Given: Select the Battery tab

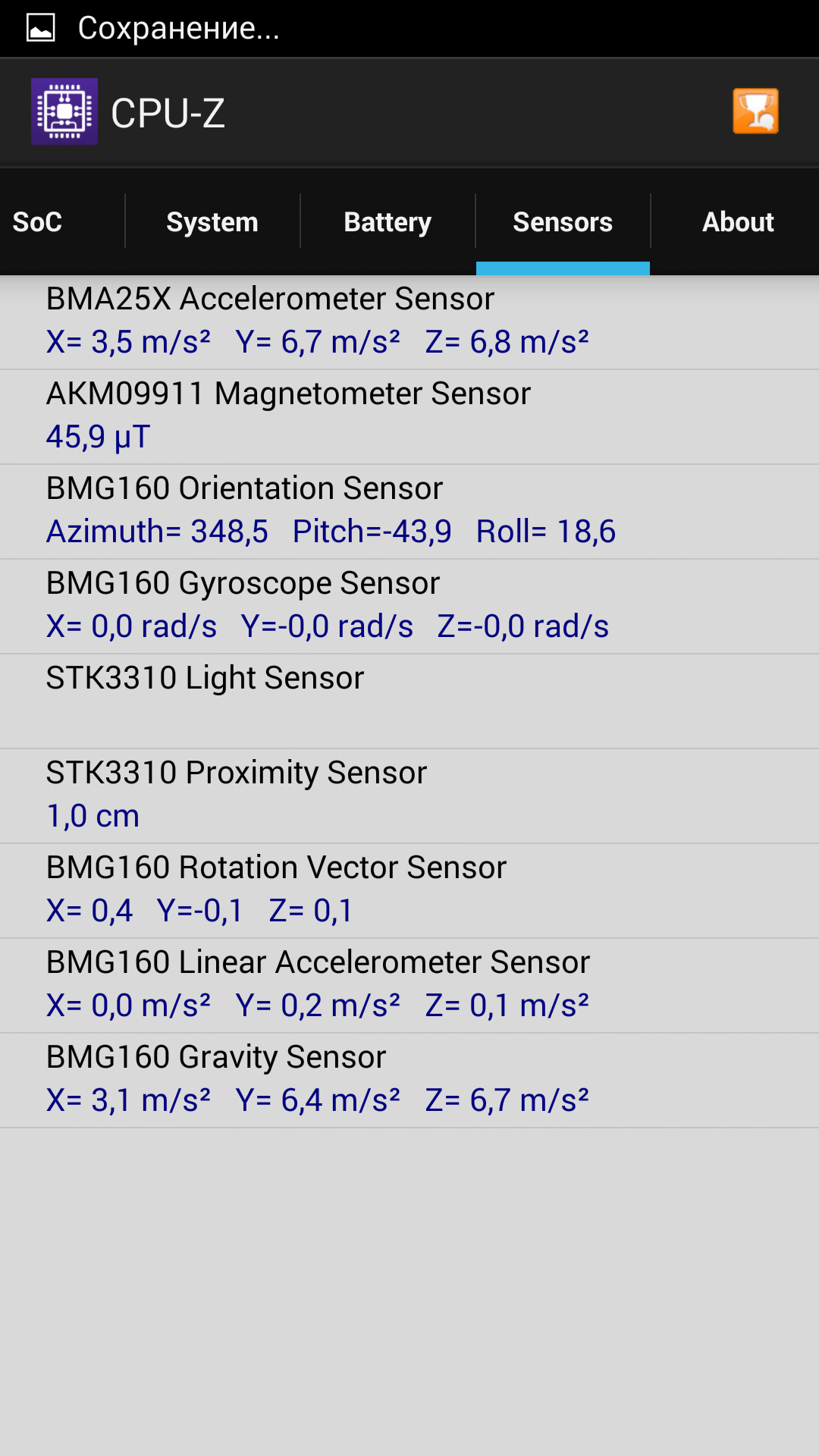Looking at the screenshot, I should click(x=388, y=222).
